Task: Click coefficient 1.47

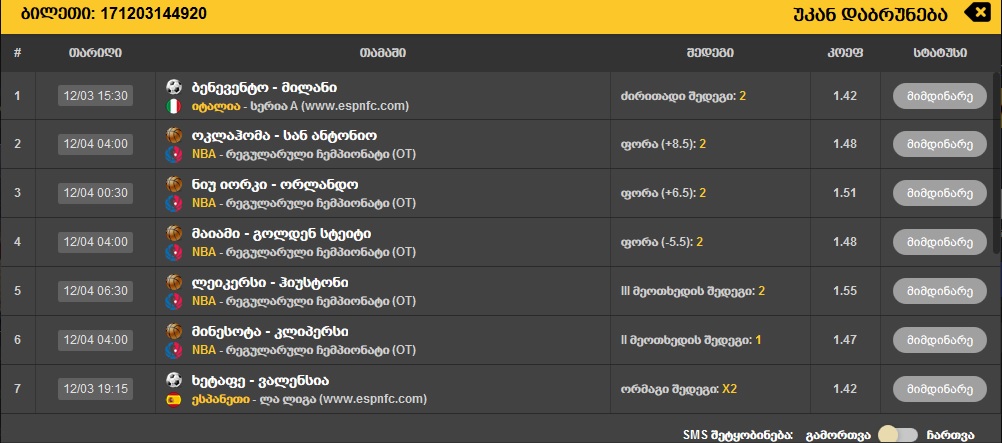Action: [x=845, y=340]
